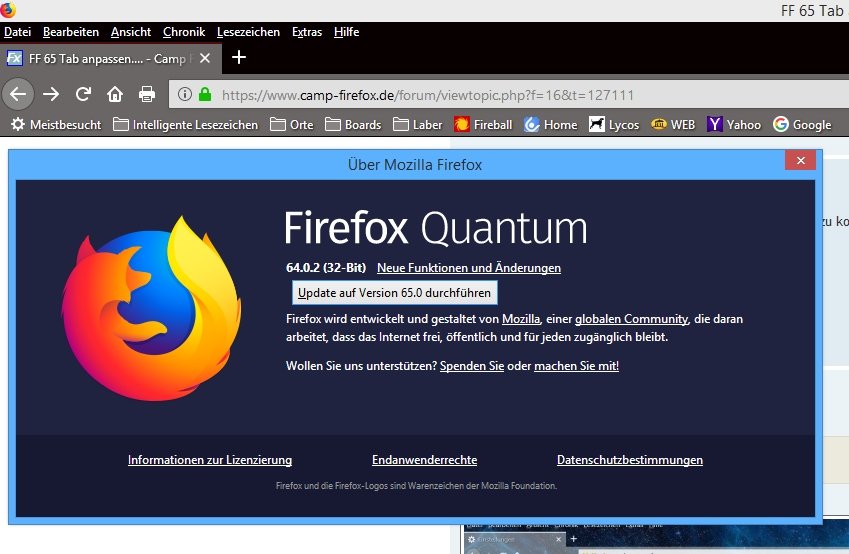Expand the Orte bookmarks folder
Image resolution: width=849 pixels, height=554 pixels.
292,125
